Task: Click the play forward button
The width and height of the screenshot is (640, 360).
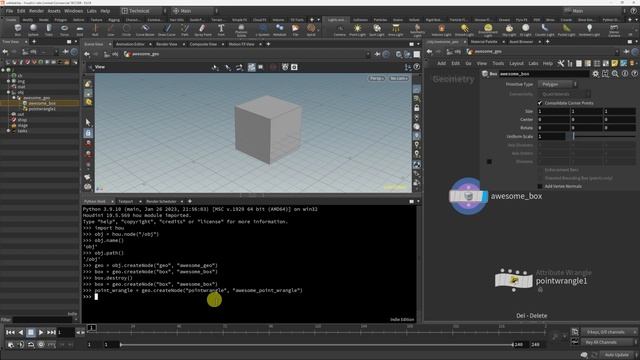Action: point(41,333)
